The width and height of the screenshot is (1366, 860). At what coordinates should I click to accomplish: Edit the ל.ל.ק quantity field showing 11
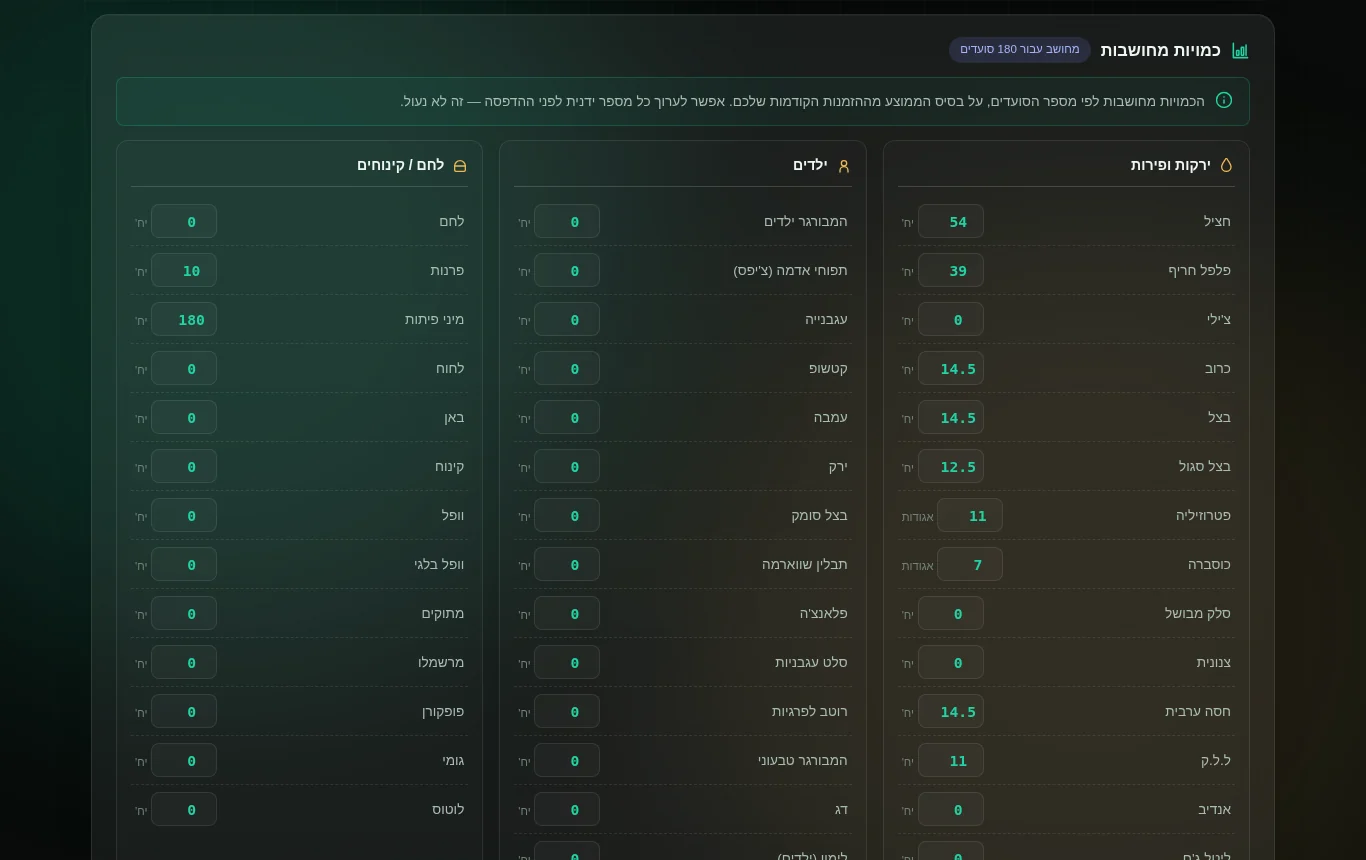click(x=951, y=760)
